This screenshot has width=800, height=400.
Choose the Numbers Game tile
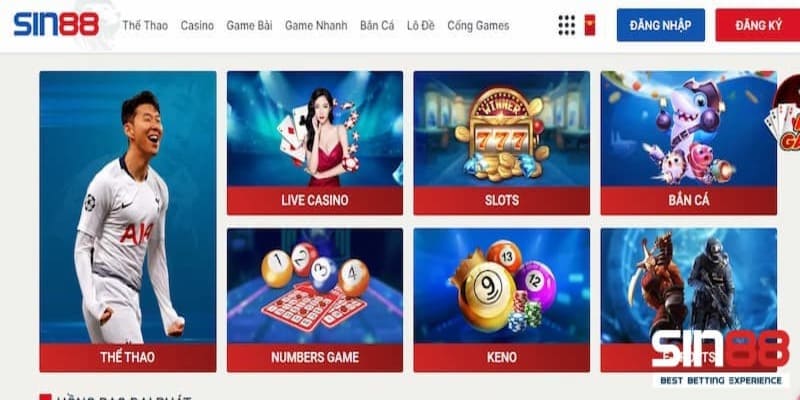[315, 300]
